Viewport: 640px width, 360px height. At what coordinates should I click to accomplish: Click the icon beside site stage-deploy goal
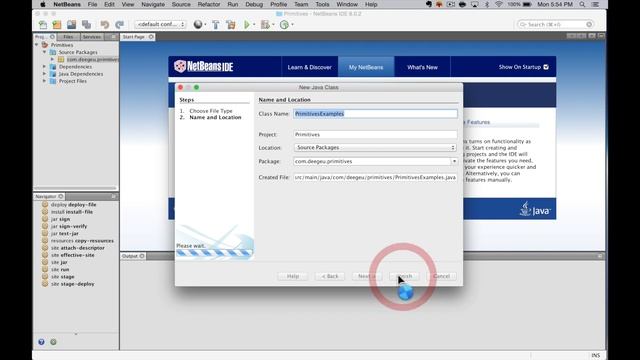45,284
